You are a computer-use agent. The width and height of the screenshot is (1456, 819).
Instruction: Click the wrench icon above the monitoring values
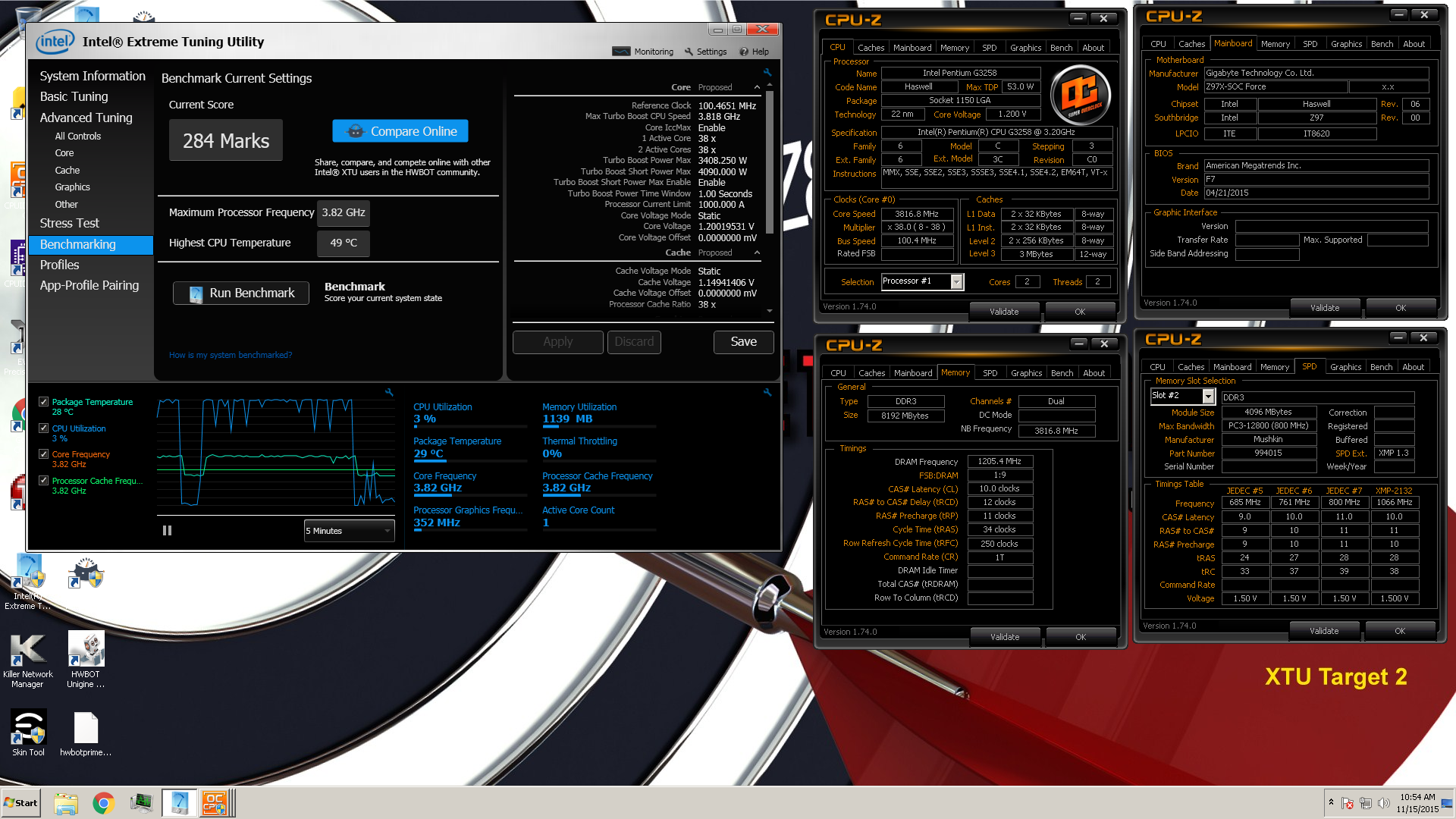click(767, 392)
